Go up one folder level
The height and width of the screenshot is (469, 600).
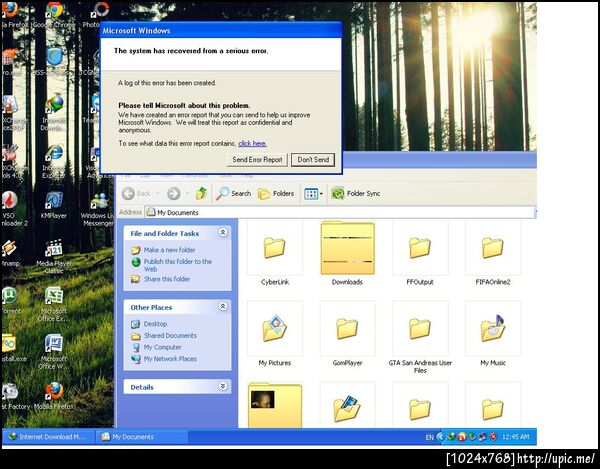pos(201,194)
